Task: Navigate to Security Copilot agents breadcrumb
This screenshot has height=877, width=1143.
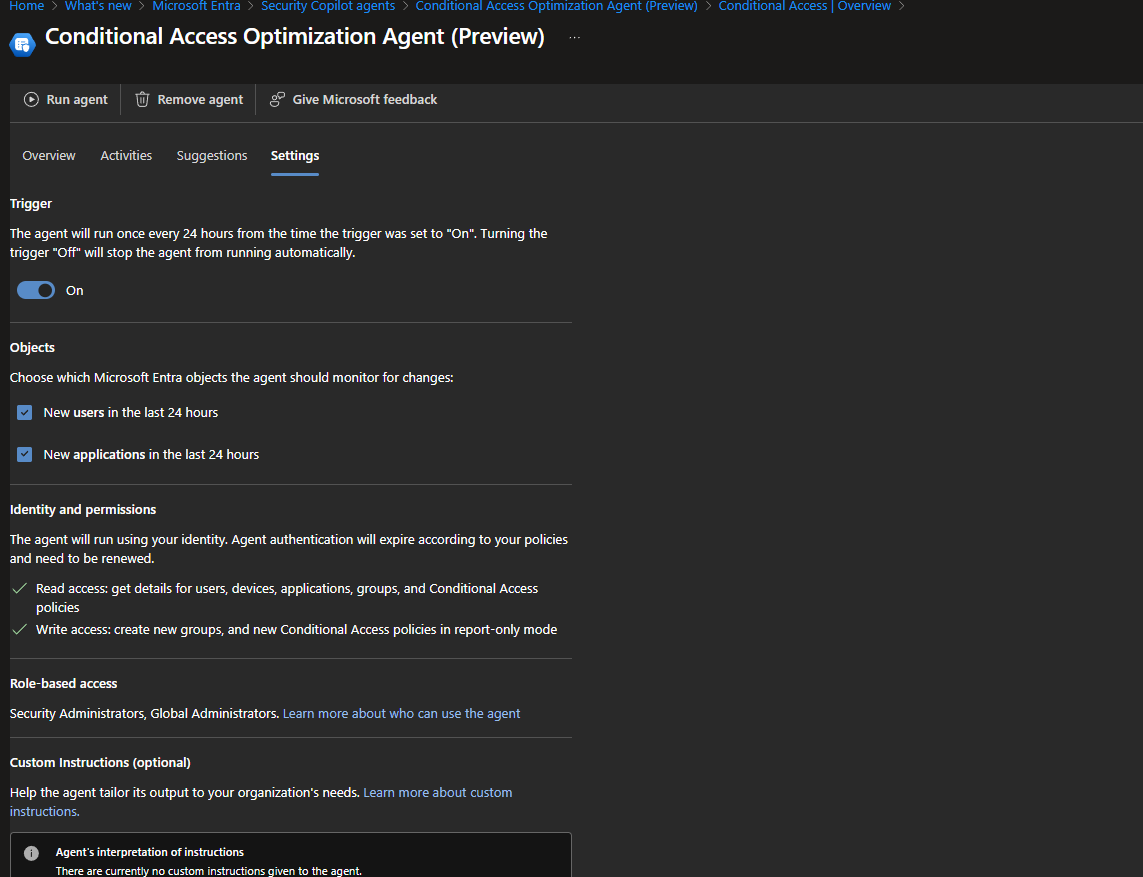Action: [x=328, y=6]
